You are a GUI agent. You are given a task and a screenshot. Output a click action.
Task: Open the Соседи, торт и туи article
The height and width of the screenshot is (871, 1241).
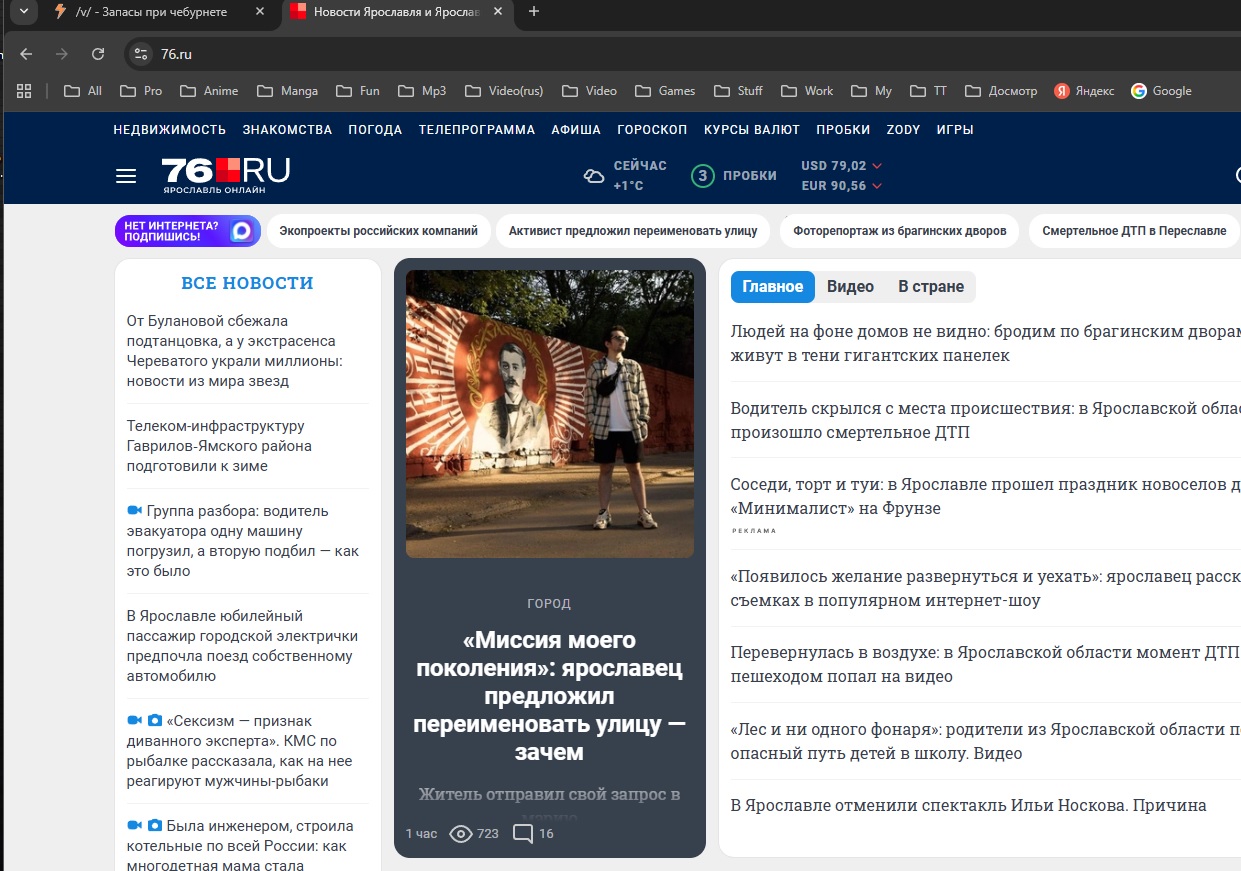[985, 496]
